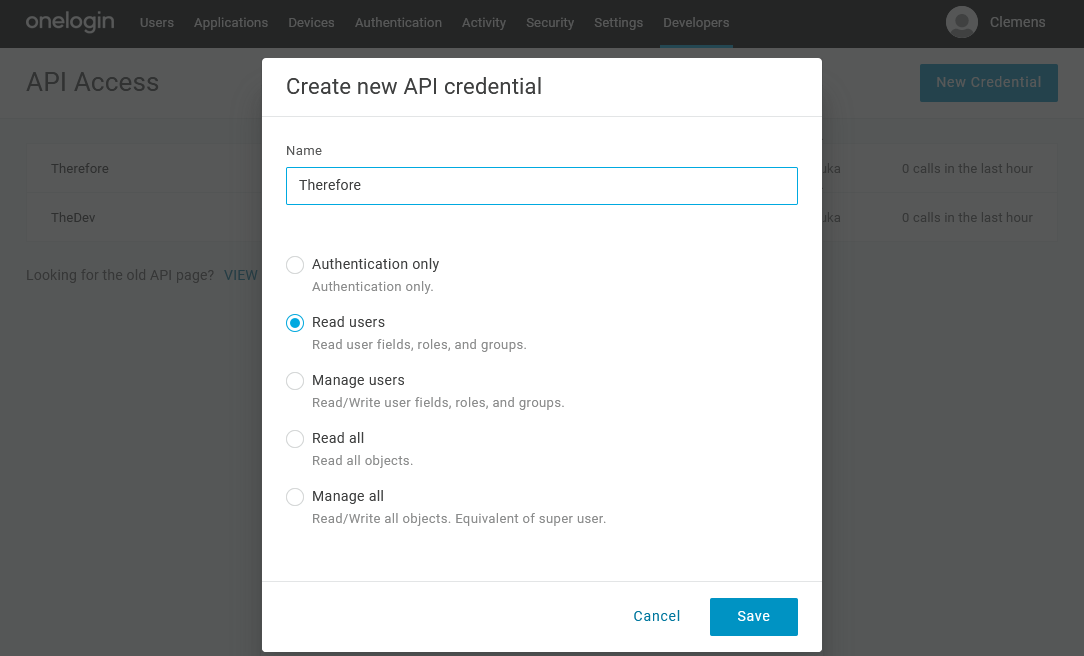
Task: Save the new API credential
Action: 753,617
